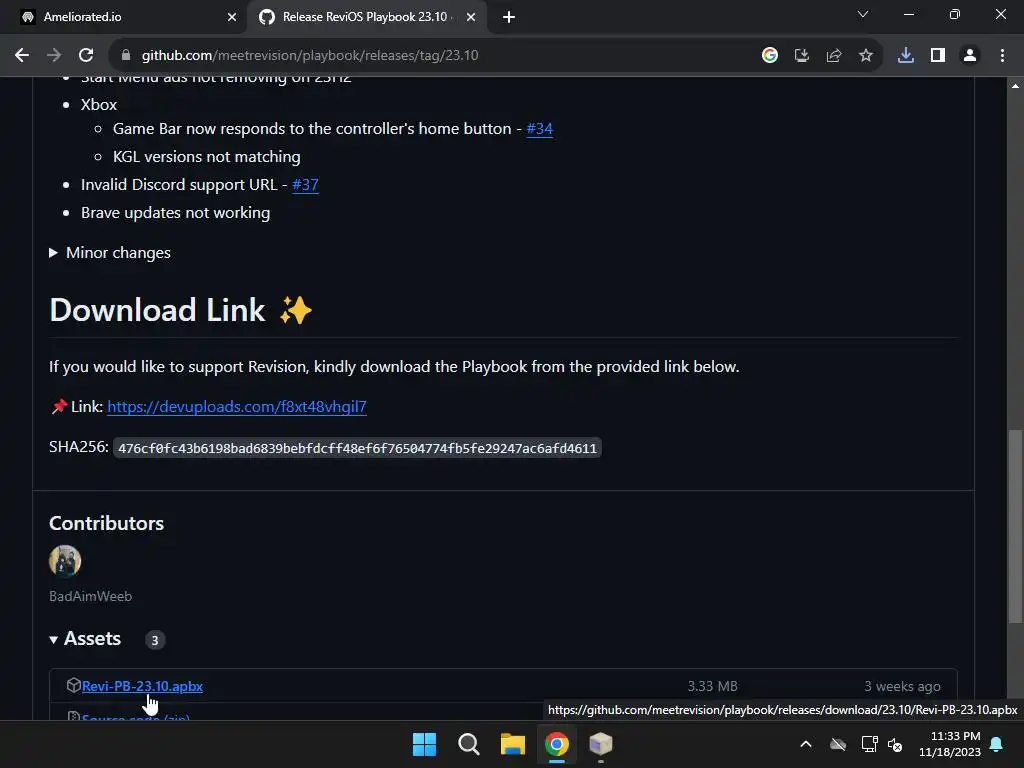The image size is (1024, 768).
Task: Switch to the Ameliorated.io tab
Action: [x=123, y=17]
